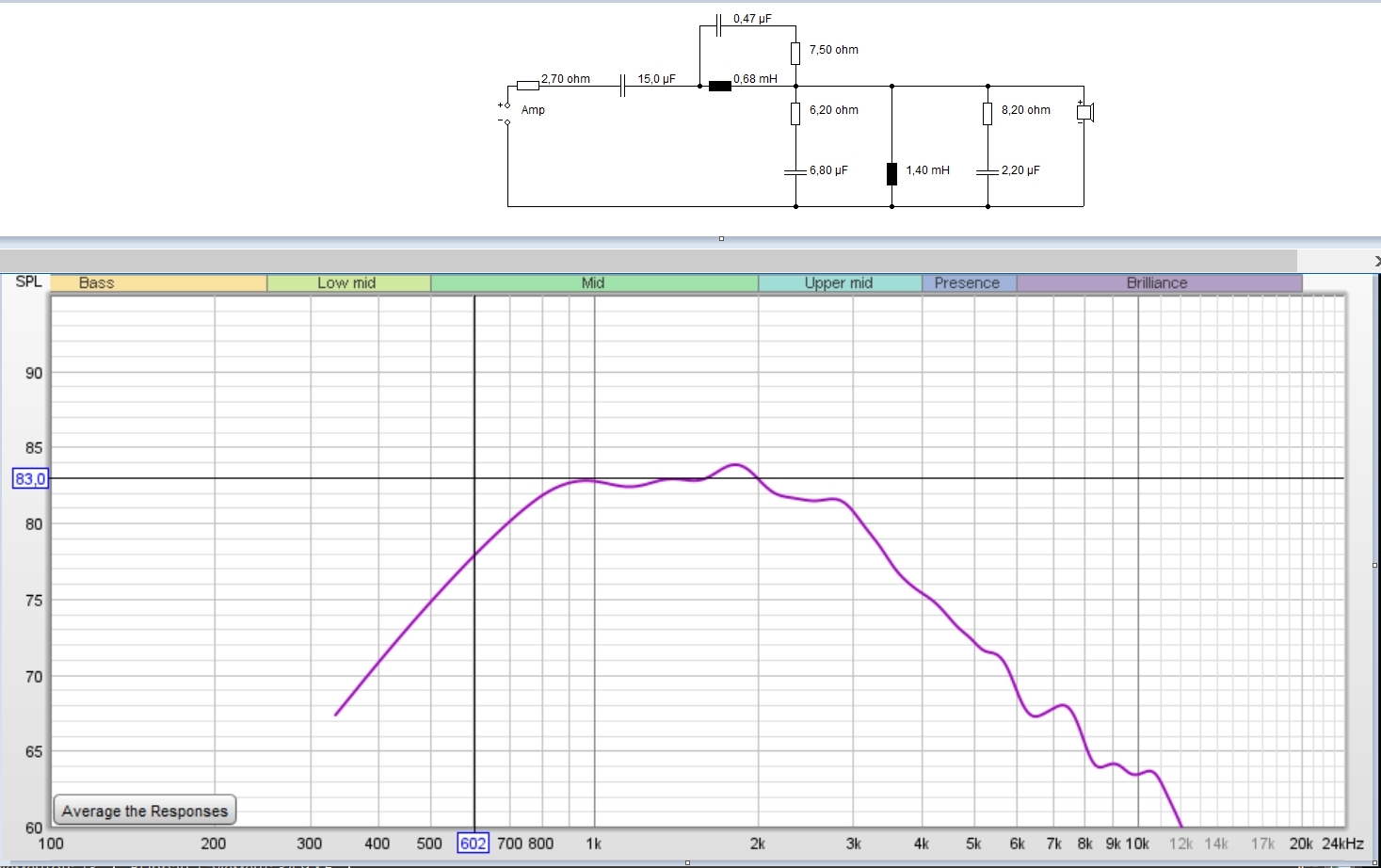Image resolution: width=1381 pixels, height=868 pixels.
Task: Click the 602 cursor frequency readout
Action: click(473, 844)
